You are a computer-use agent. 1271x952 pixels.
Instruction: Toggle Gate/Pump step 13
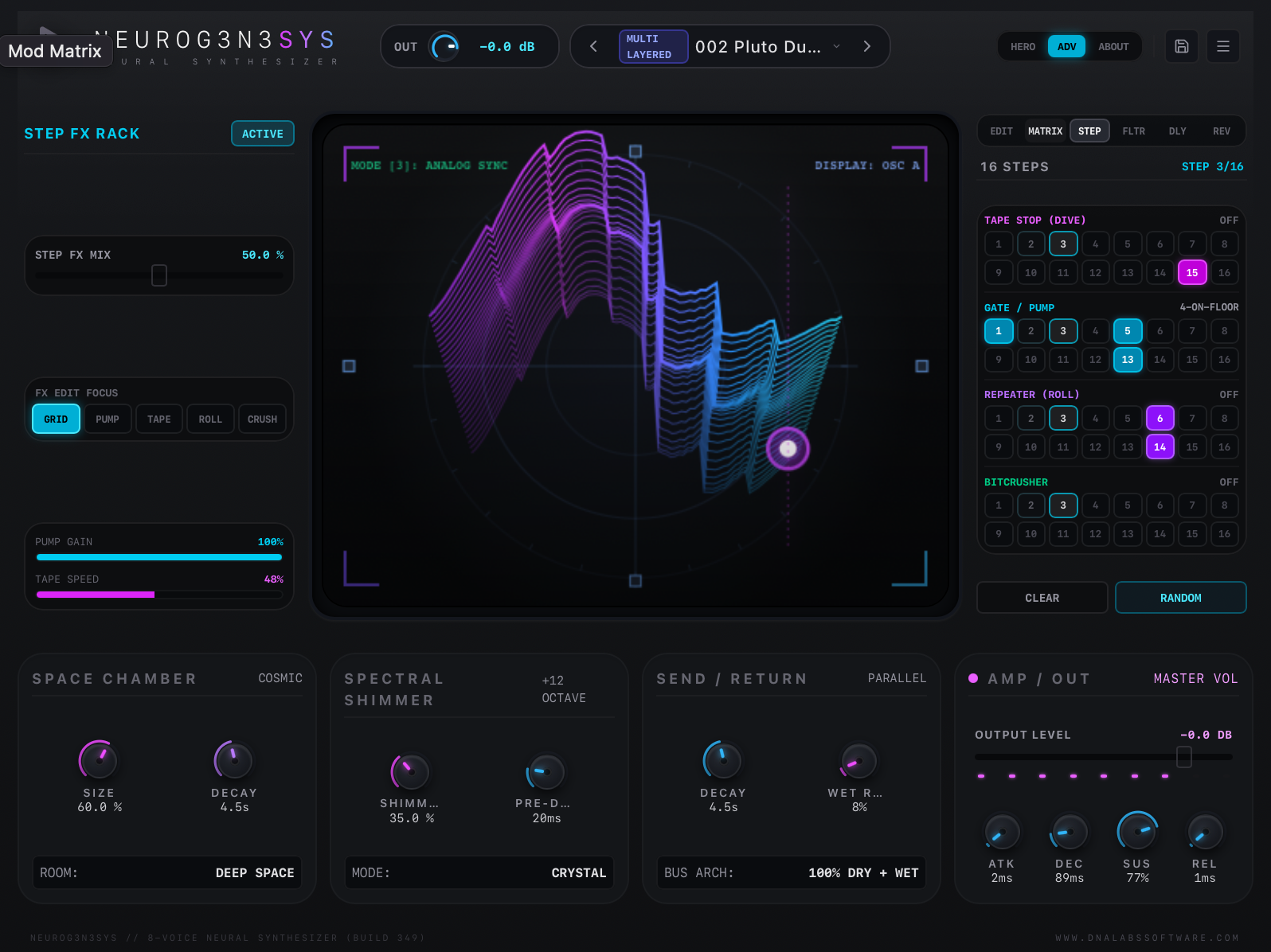(x=1128, y=360)
